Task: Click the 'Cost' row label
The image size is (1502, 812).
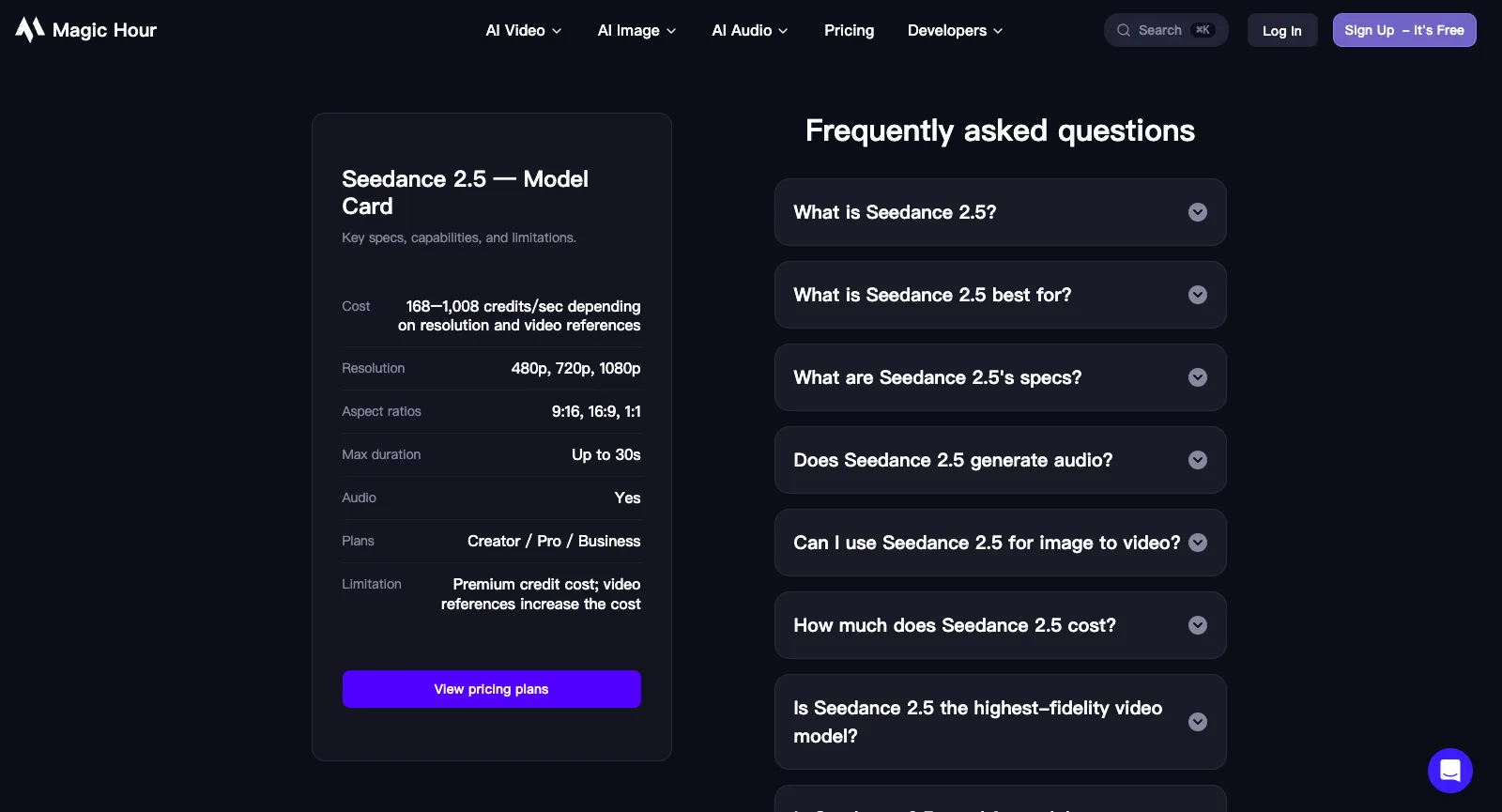Action: click(356, 306)
